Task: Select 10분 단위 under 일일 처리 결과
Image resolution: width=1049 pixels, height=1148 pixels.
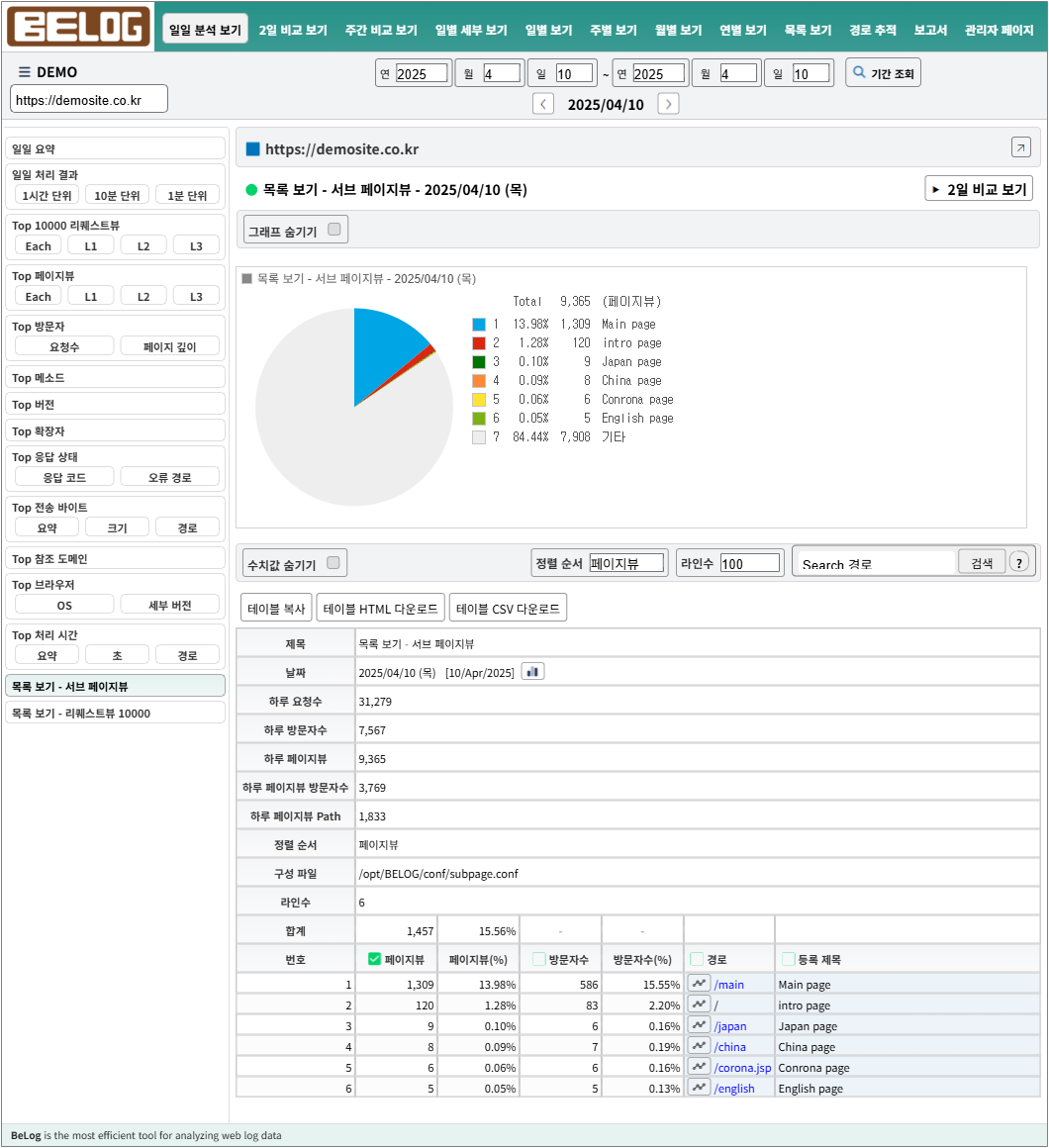Action: (x=117, y=195)
